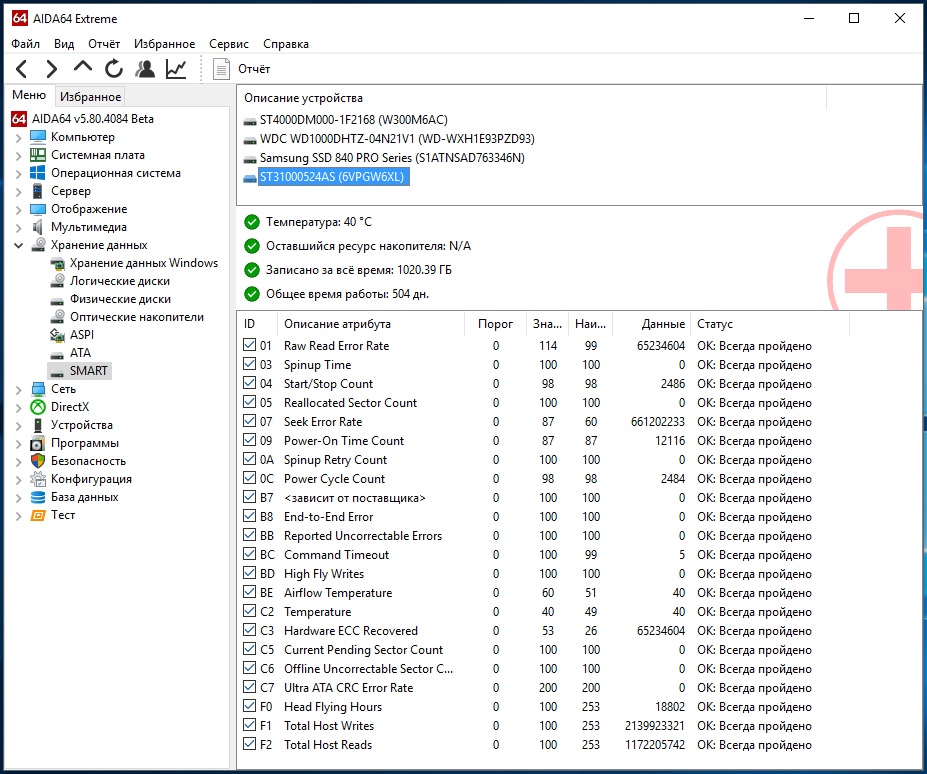Image resolution: width=927 pixels, height=774 pixels.
Task: Expand the Мультимедиа tree node
Action: click(18, 228)
